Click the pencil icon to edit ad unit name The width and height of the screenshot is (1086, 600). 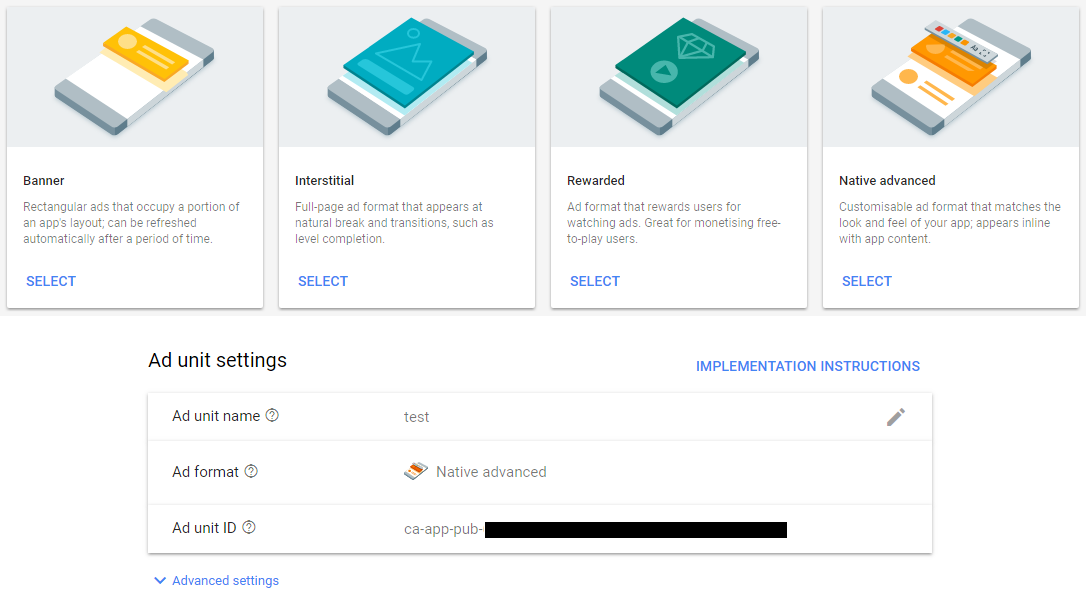[896, 417]
